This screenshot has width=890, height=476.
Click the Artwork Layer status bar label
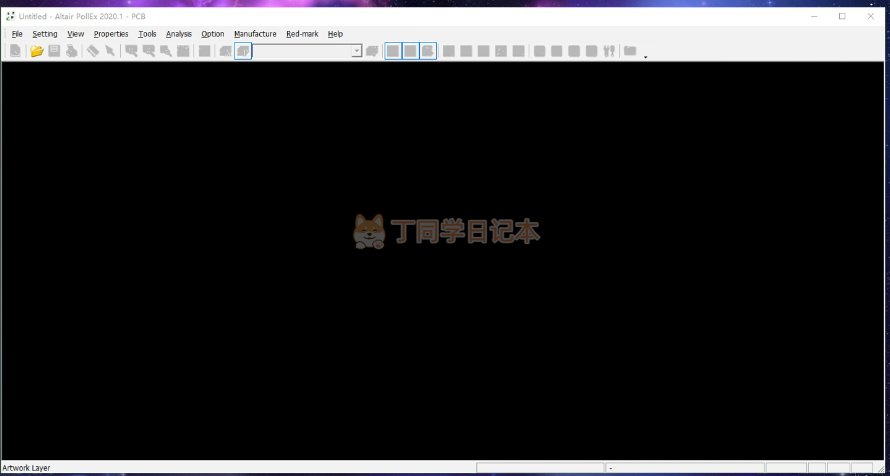tap(27, 468)
